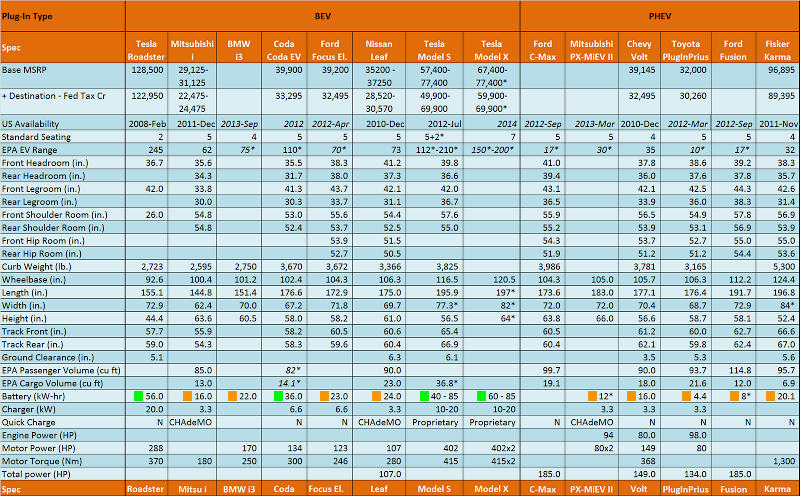Select the "Curb Weight (lb.)" row label

pyautogui.click(x=36, y=266)
